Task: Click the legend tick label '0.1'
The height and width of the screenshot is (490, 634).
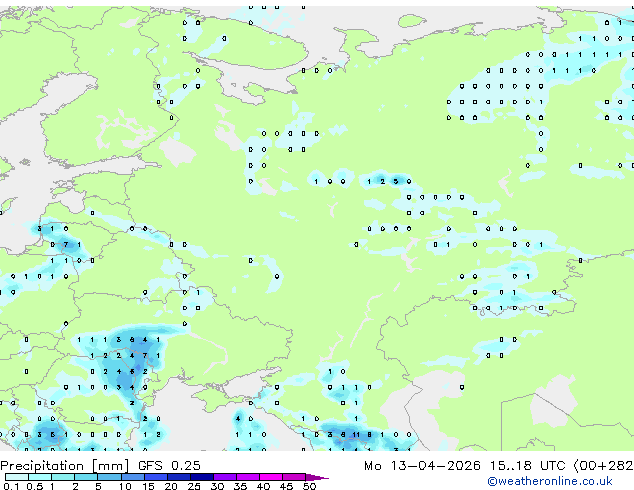Action: pyautogui.click(x=11, y=486)
